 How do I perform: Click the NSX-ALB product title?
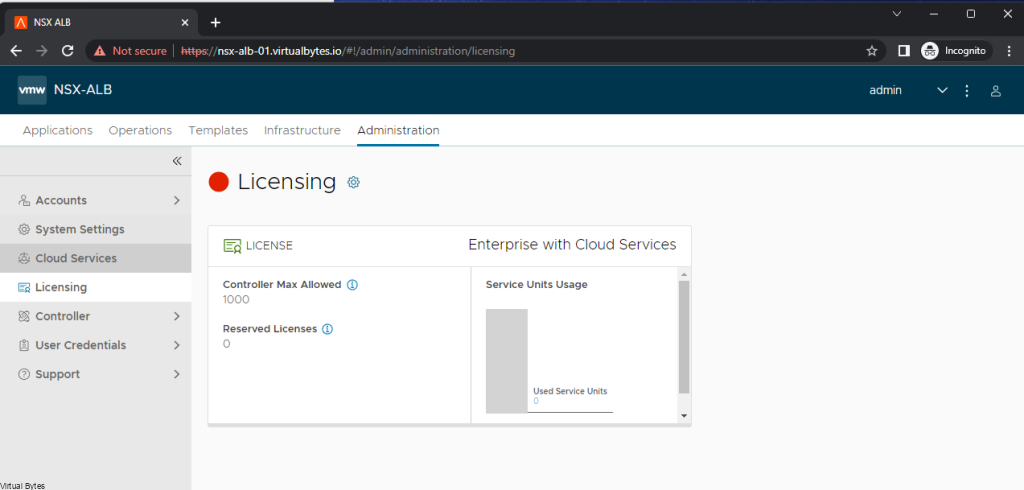point(83,90)
